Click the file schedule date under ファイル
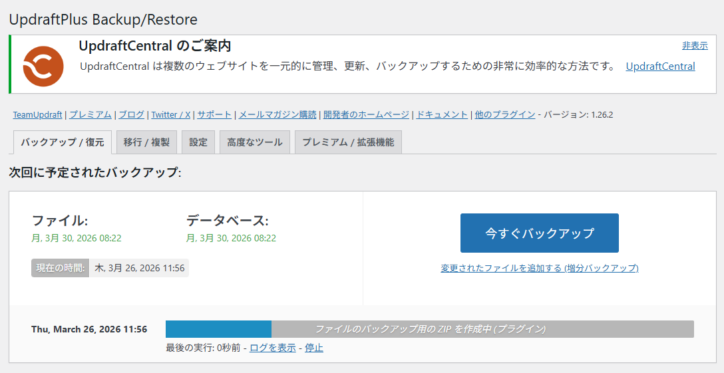The width and height of the screenshot is (724, 373). [77, 238]
